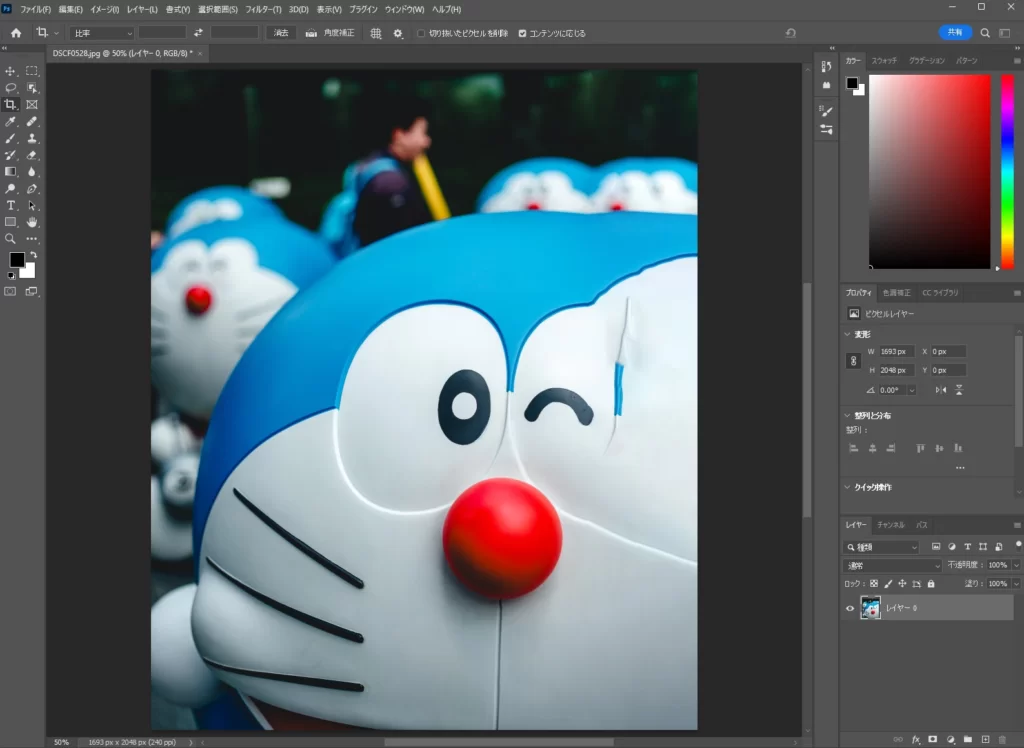Select the Pen tool
This screenshot has width=1024, height=748.
coord(31,189)
